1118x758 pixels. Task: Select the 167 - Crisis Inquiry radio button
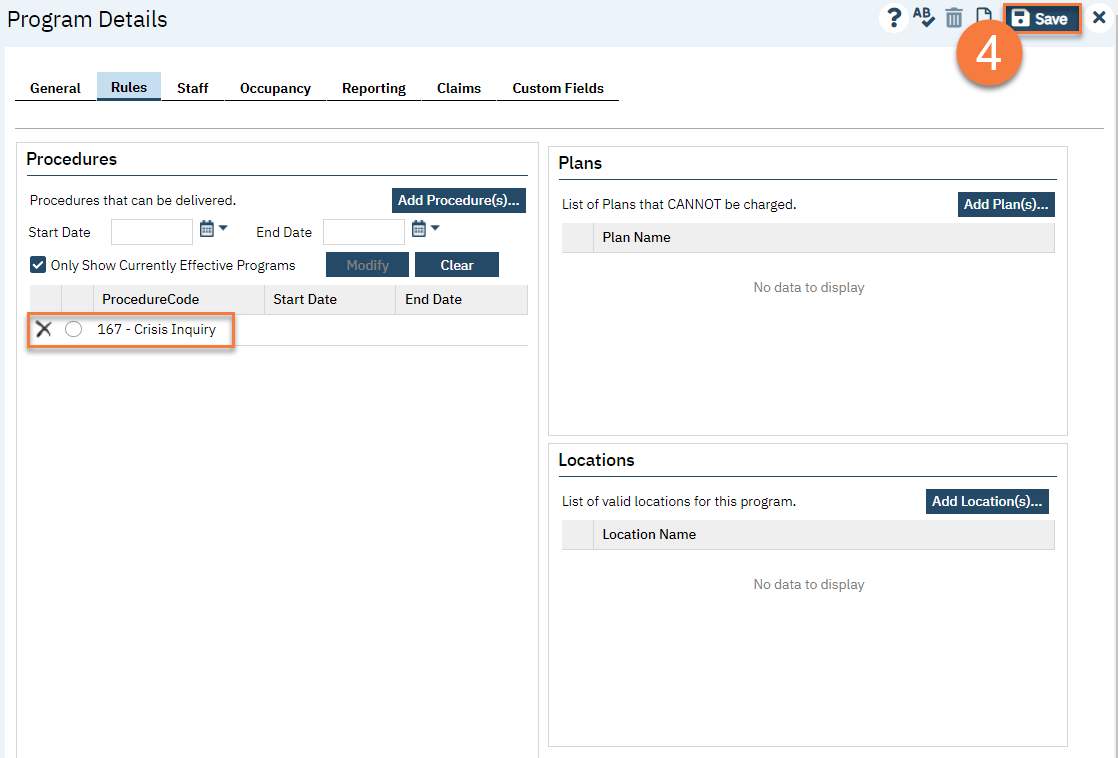click(x=73, y=329)
